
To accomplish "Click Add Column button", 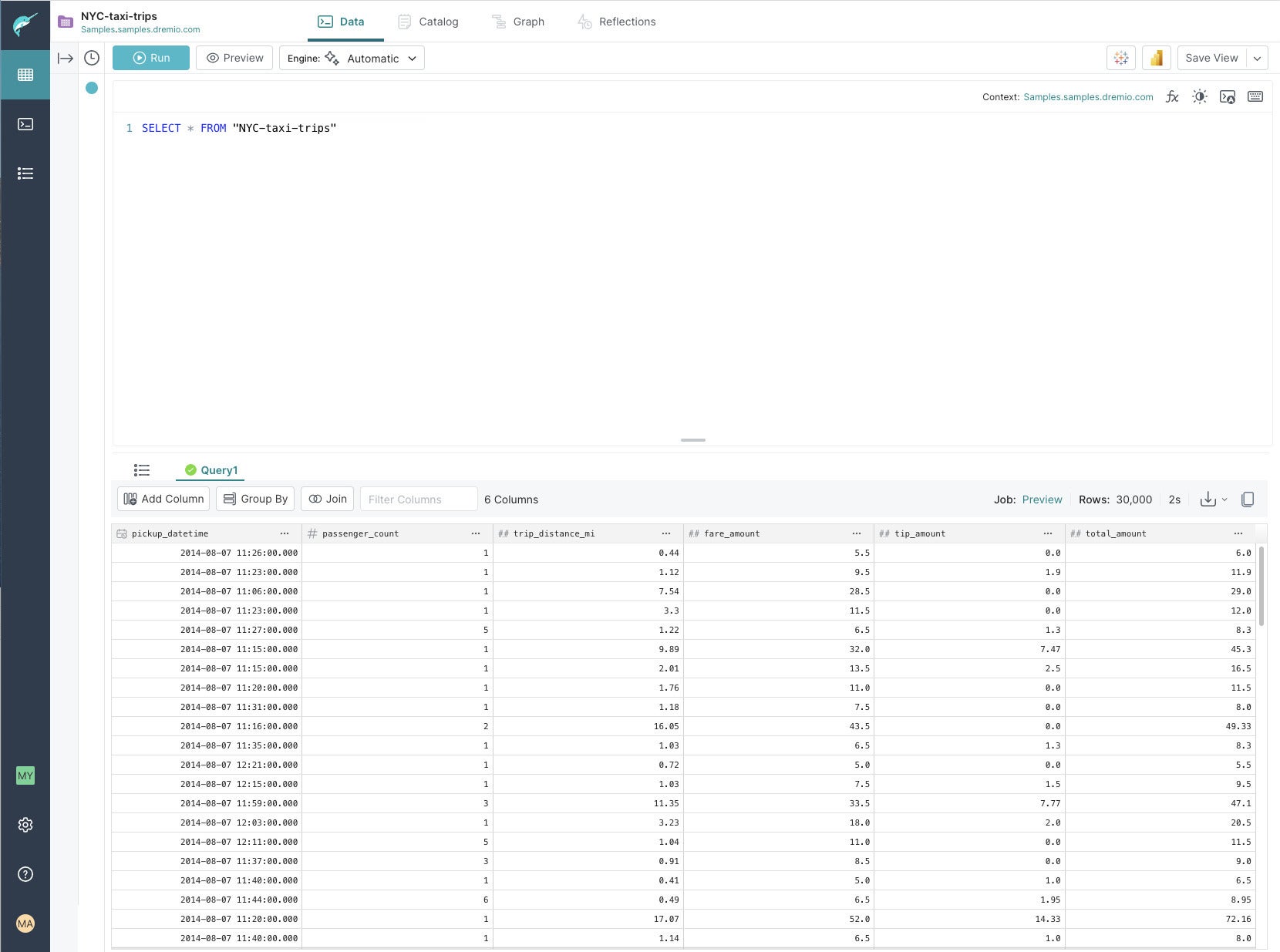I will [163, 499].
